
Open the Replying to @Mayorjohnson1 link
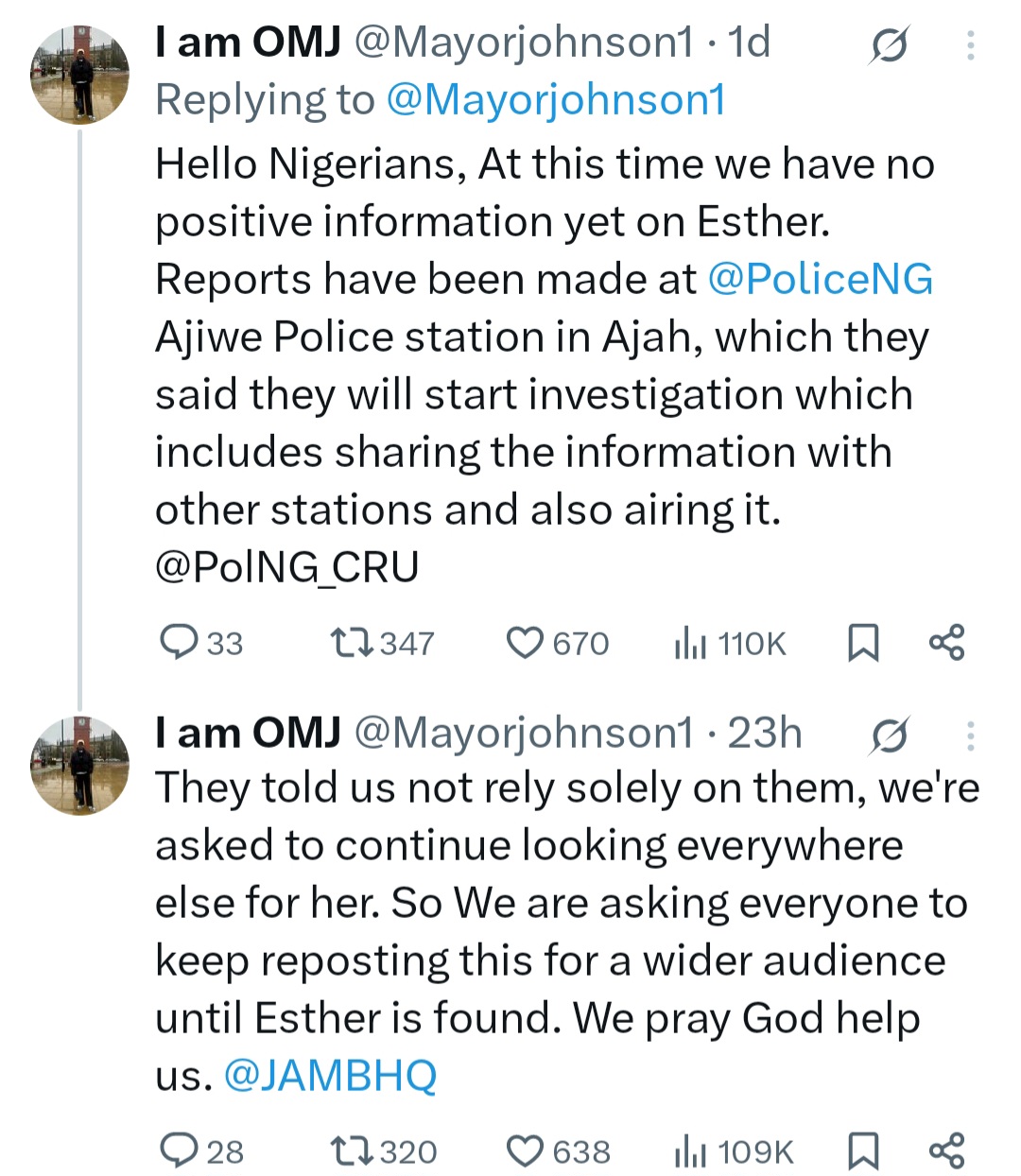point(555,100)
